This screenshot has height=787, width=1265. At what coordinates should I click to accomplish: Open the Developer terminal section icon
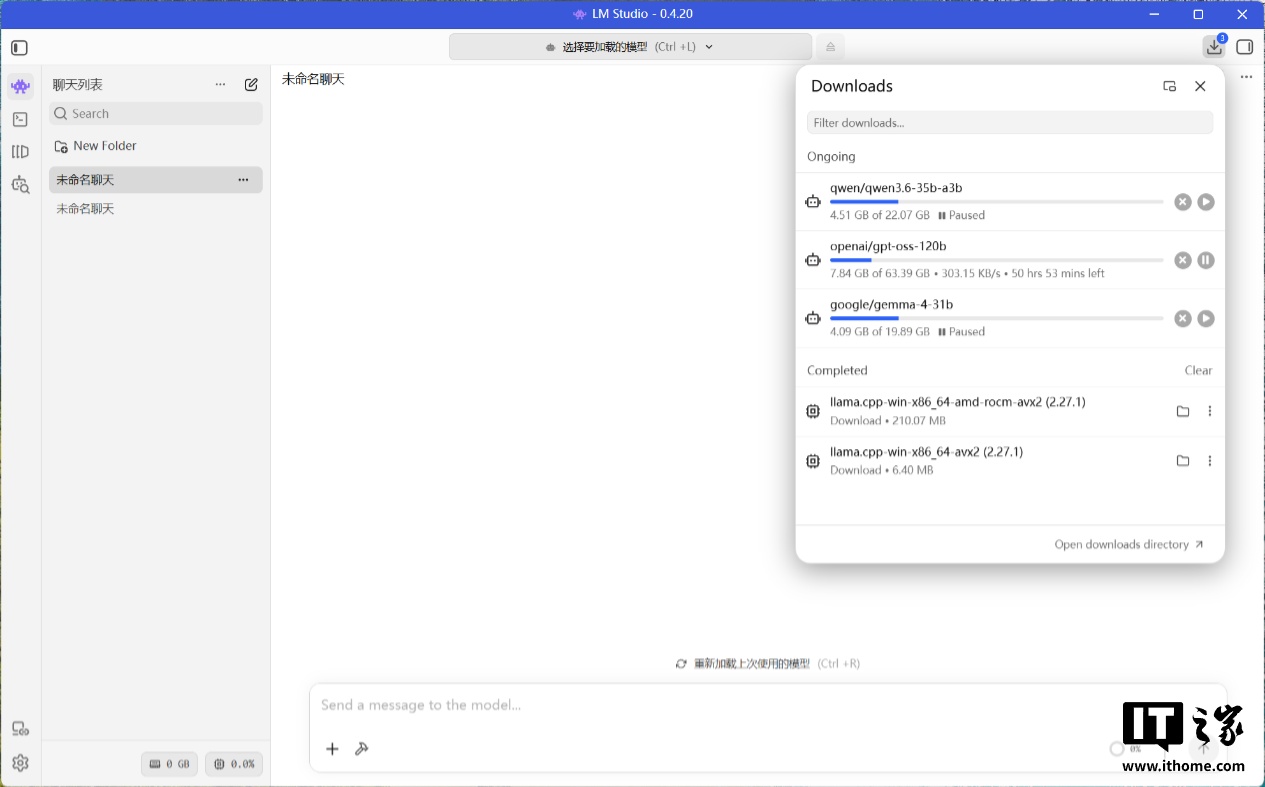click(20, 119)
